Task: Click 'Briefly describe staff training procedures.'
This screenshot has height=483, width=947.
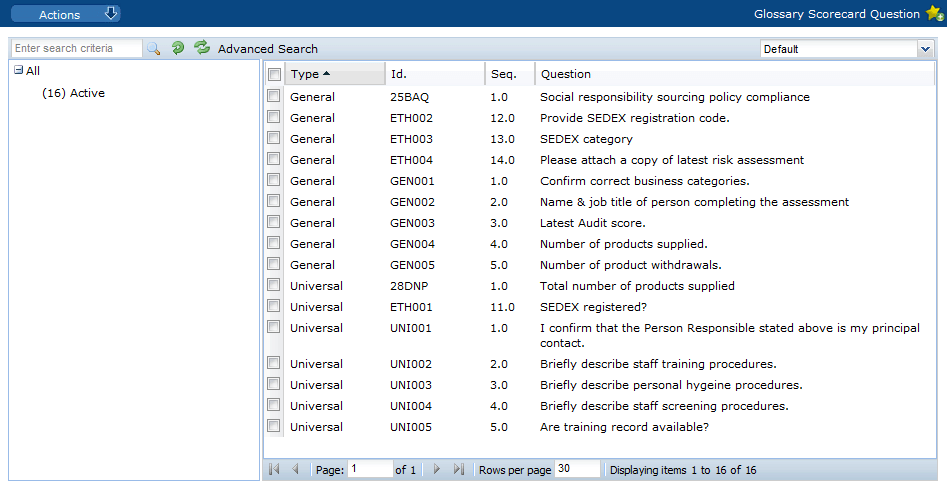Action: [658, 364]
